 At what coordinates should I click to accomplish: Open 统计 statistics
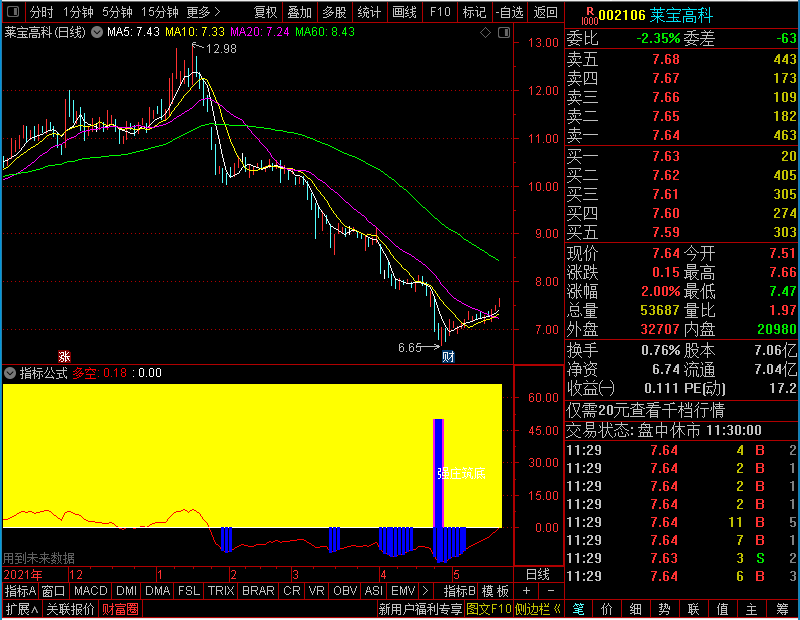[x=369, y=12]
